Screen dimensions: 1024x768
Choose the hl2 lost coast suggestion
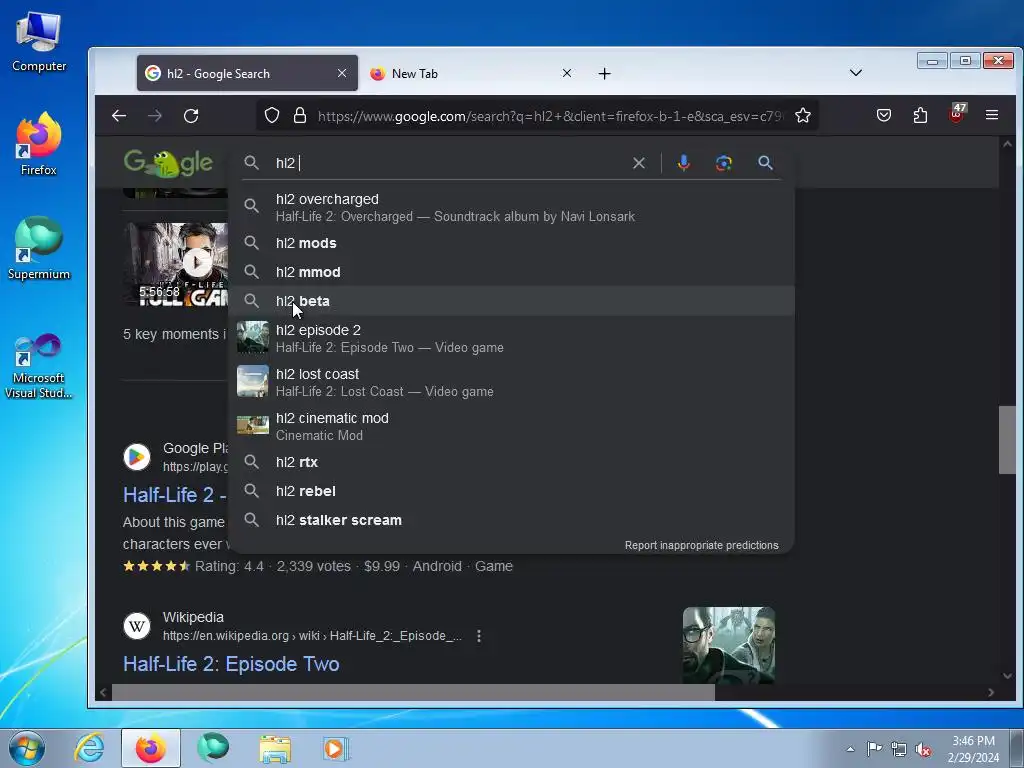tap(512, 382)
